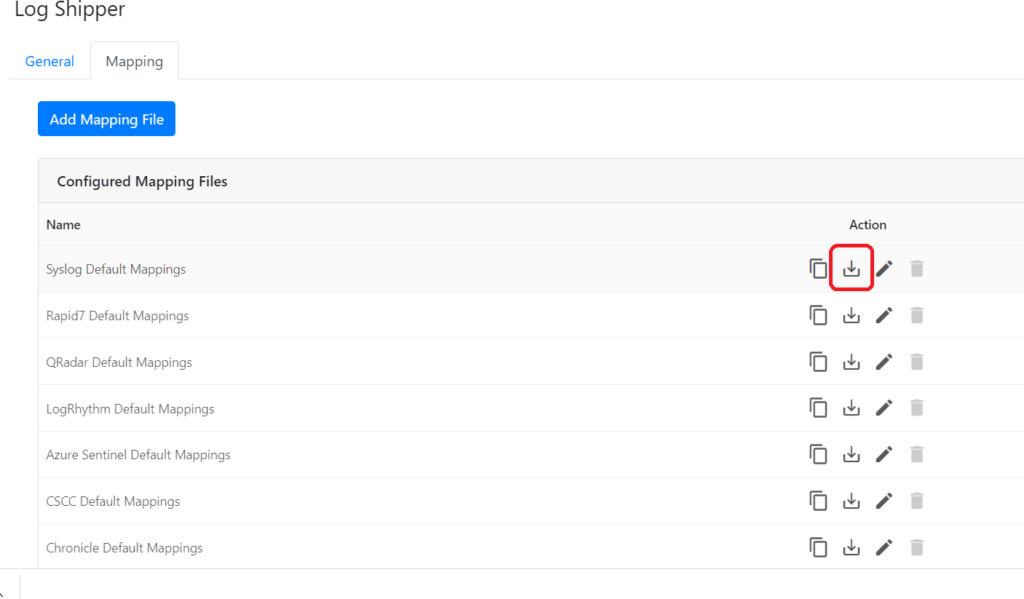This screenshot has height=599, width=1024.
Task: Copy Chronicle Default Mappings file
Action: coord(818,548)
